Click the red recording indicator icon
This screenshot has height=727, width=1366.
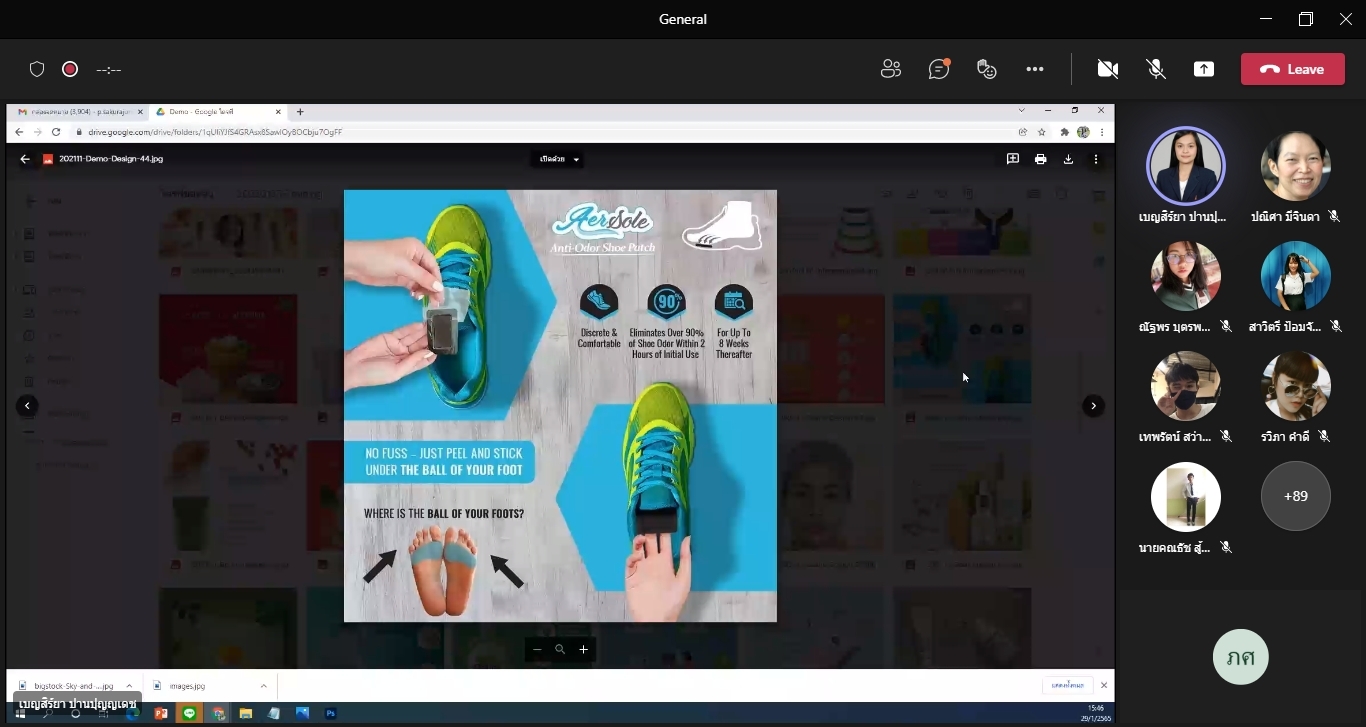point(70,69)
